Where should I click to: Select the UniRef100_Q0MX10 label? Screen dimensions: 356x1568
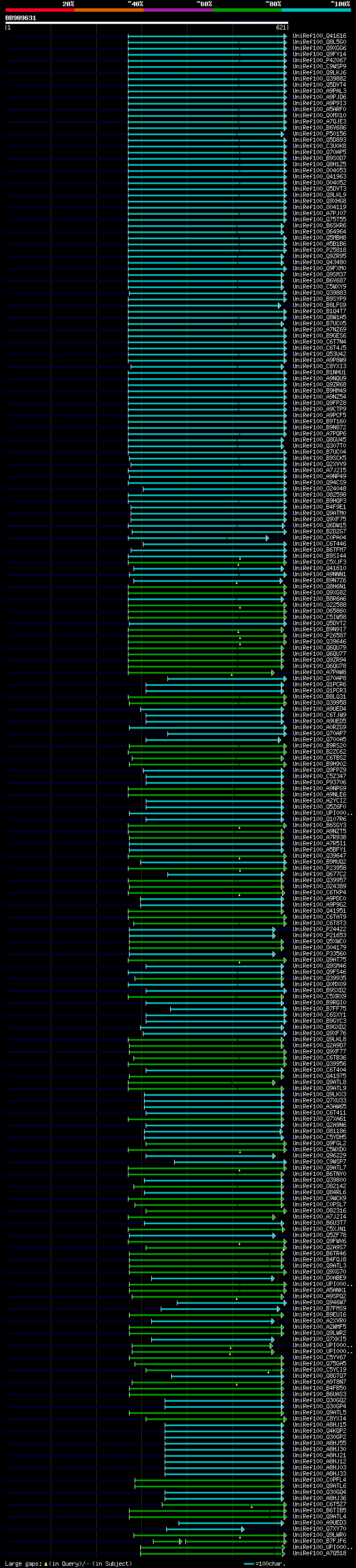[x=319, y=116]
